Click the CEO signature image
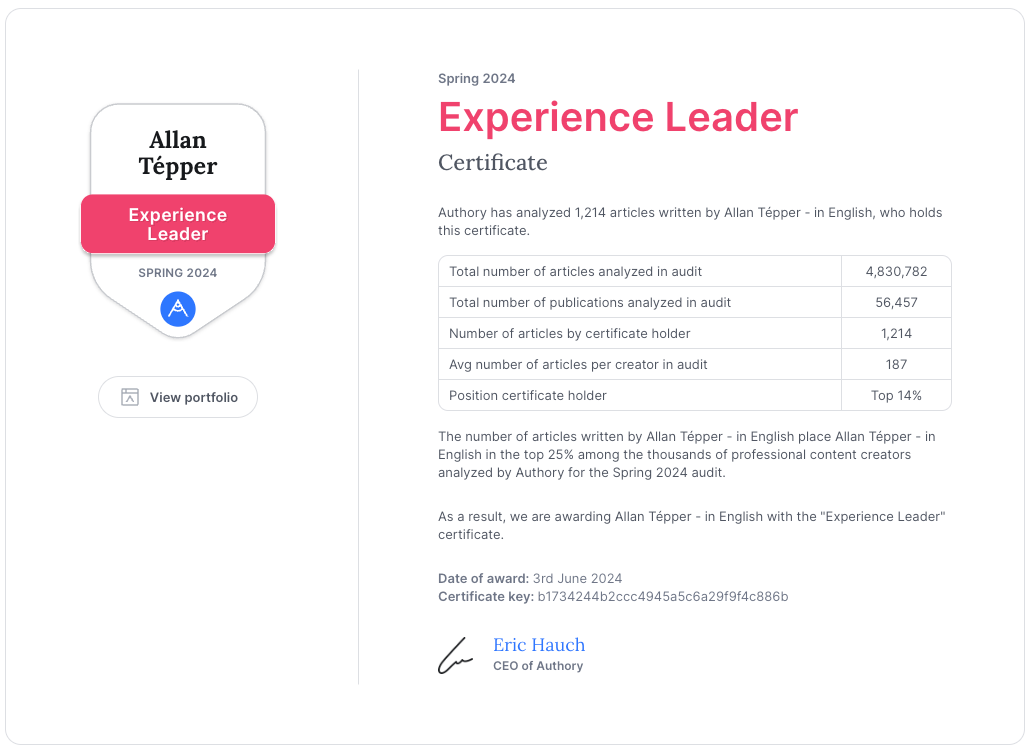 point(456,656)
